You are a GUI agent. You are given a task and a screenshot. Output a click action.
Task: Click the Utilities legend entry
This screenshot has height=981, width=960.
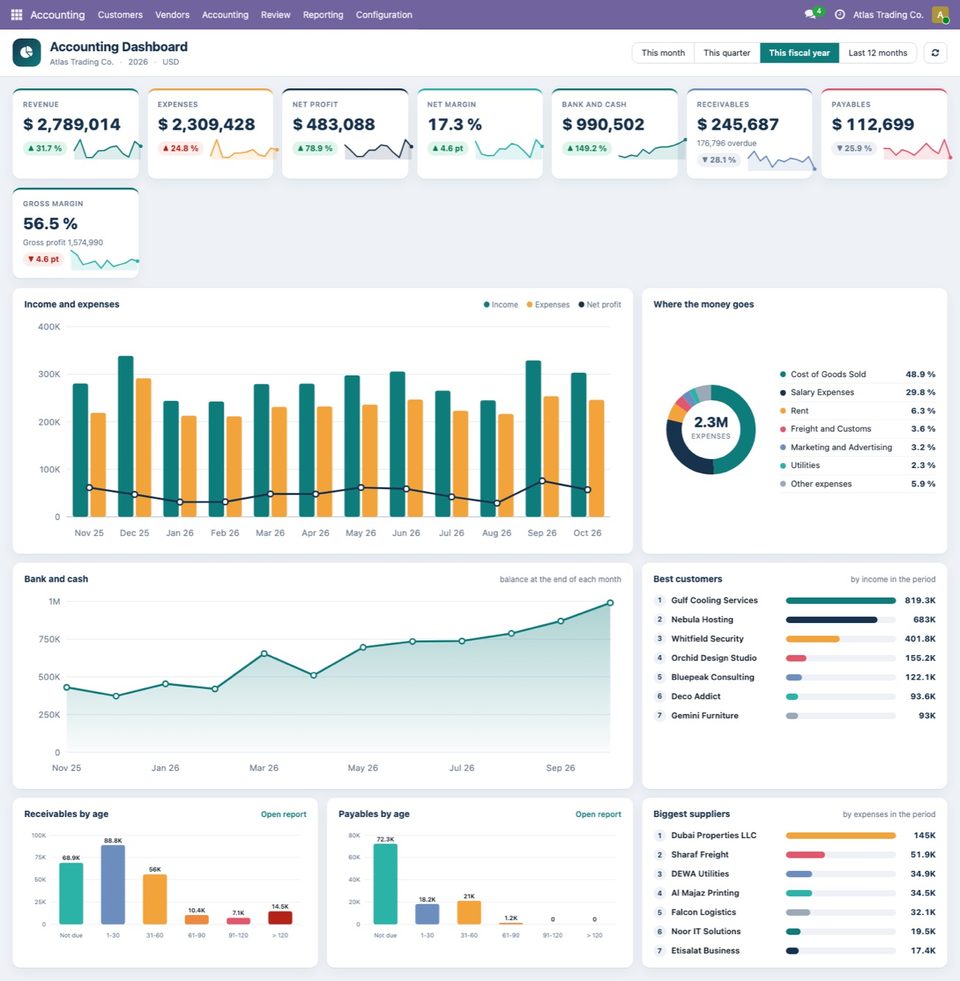857,465
